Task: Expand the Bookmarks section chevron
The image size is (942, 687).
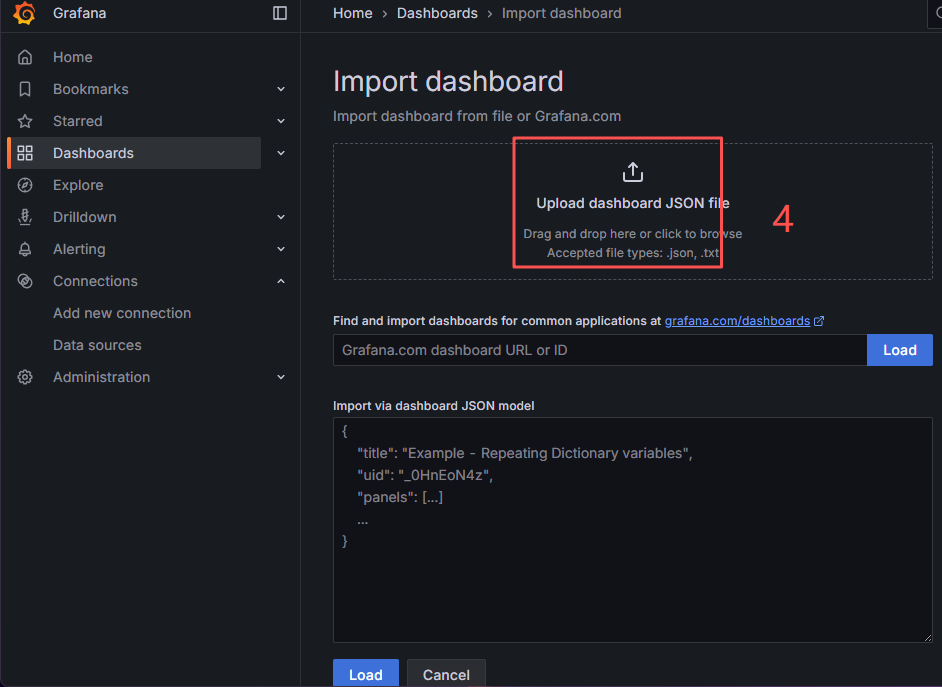Action: pyautogui.click(x=281, y=89)
